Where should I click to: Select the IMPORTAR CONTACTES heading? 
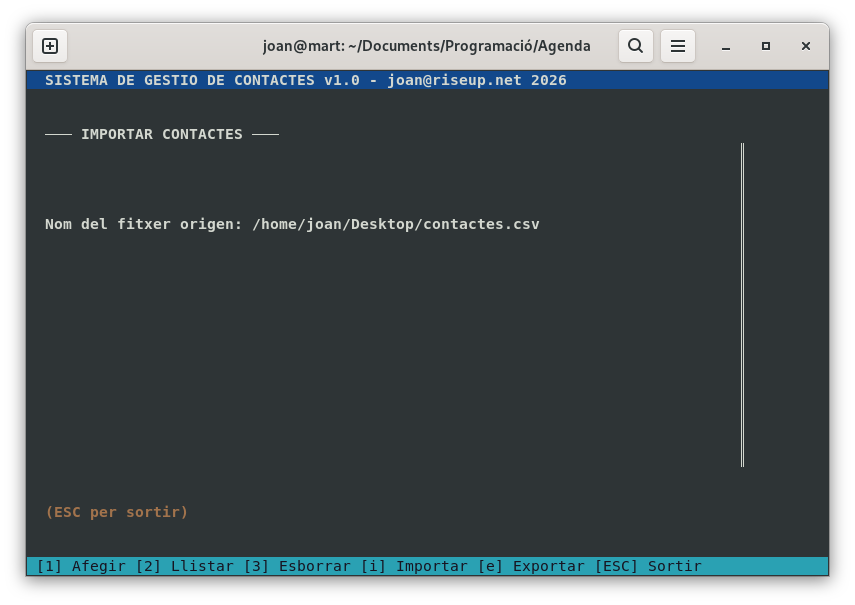(161, 134)
